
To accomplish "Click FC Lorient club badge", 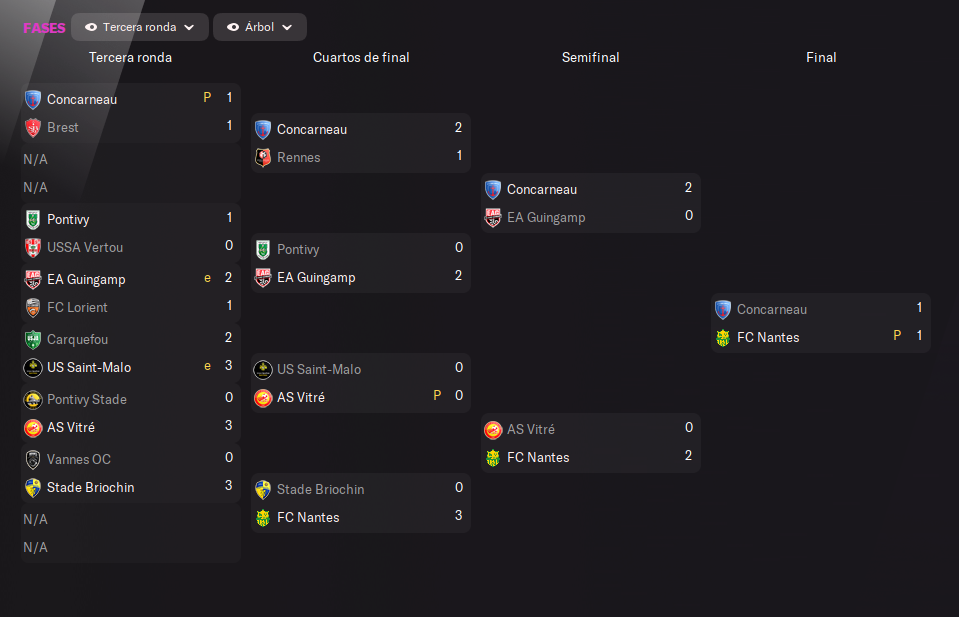I will 33,307.
